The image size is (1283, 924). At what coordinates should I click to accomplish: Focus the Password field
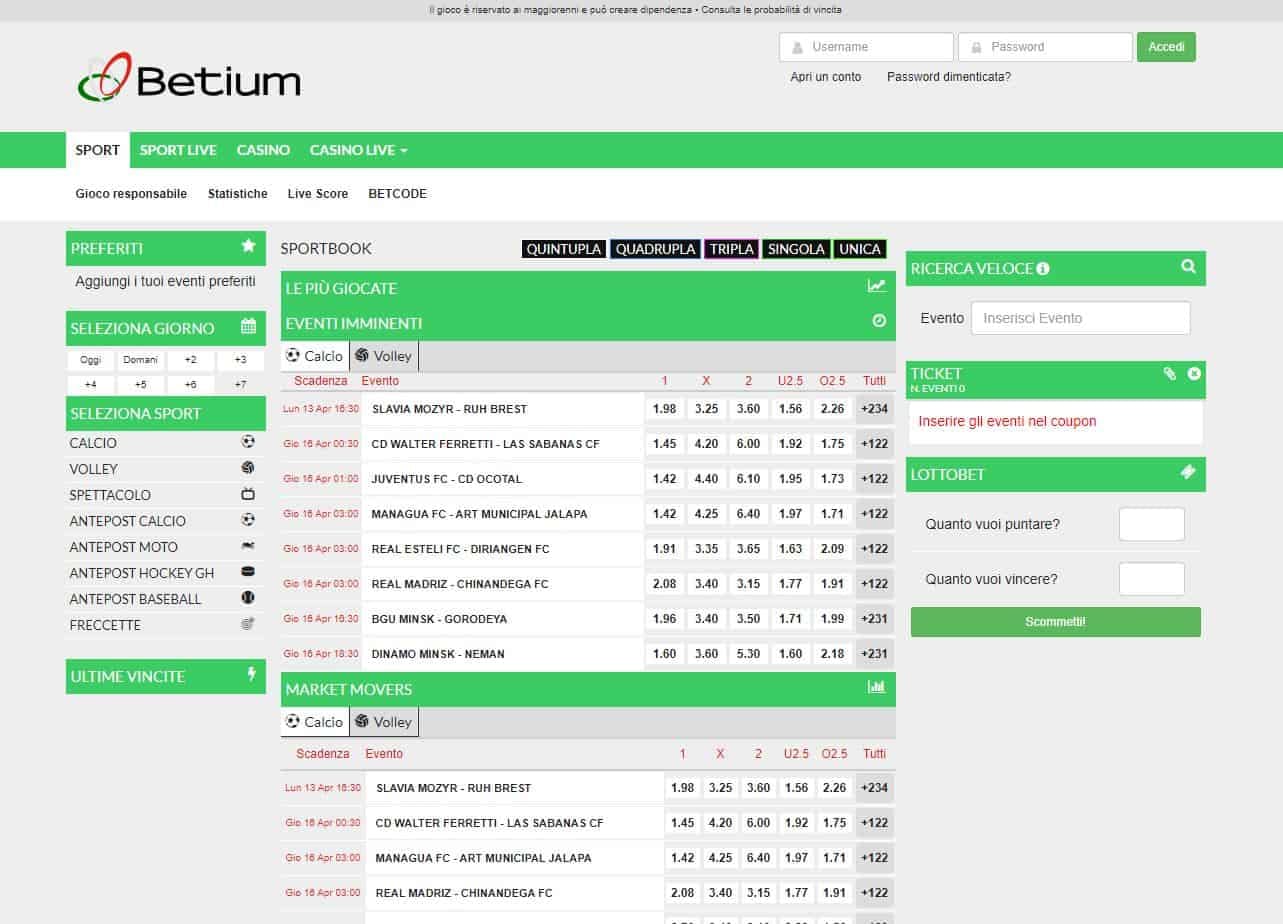pos(1045,47)
